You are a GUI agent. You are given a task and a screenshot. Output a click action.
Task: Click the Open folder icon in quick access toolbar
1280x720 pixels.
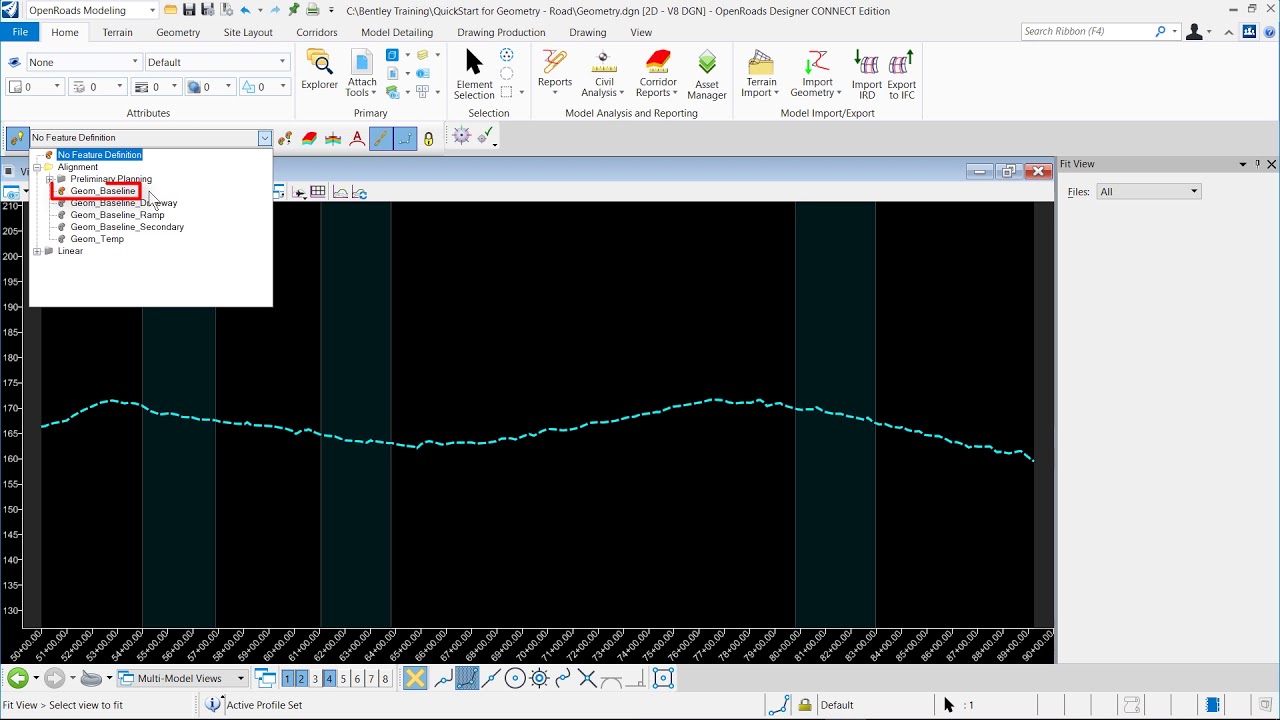click(170, 10)
